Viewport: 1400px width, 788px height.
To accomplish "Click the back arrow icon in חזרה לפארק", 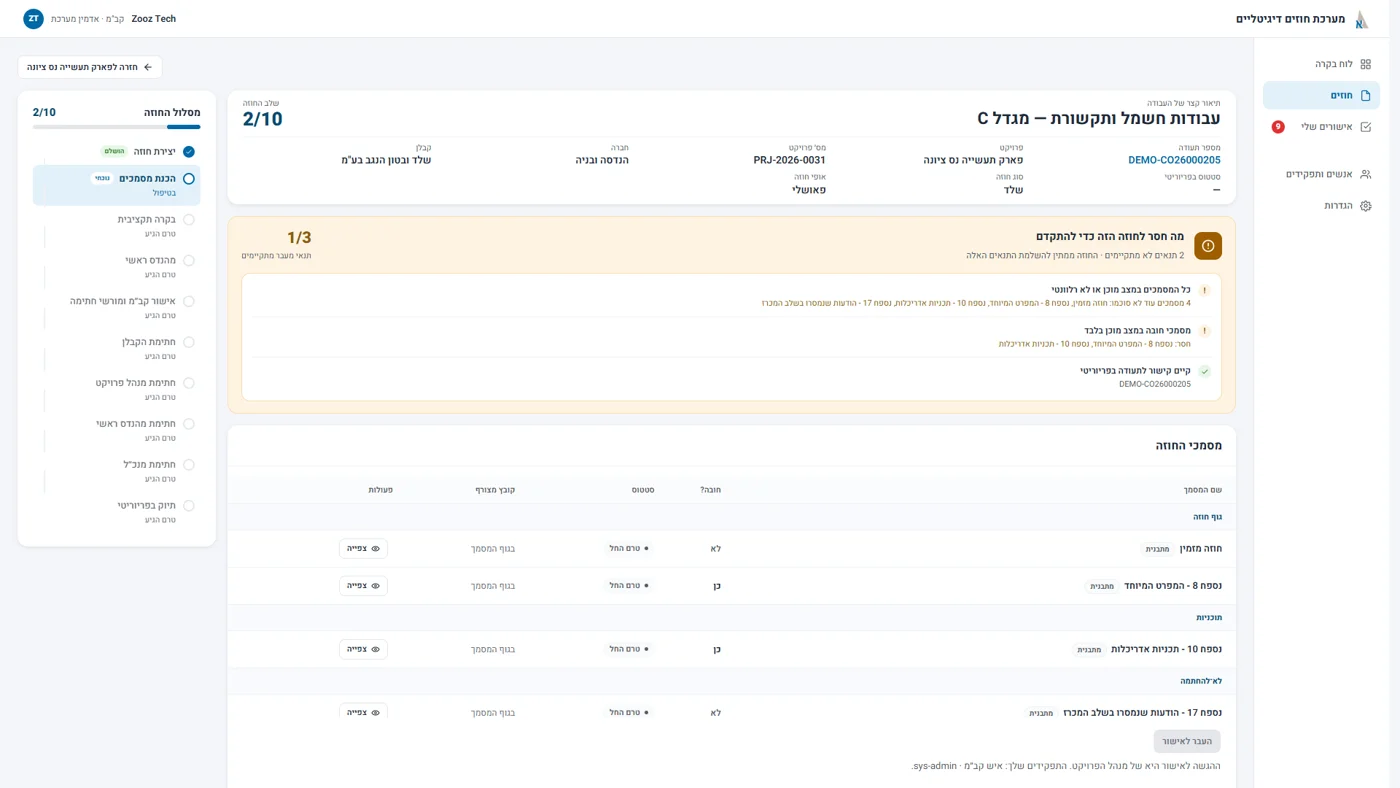I will [x=148, y=67].
